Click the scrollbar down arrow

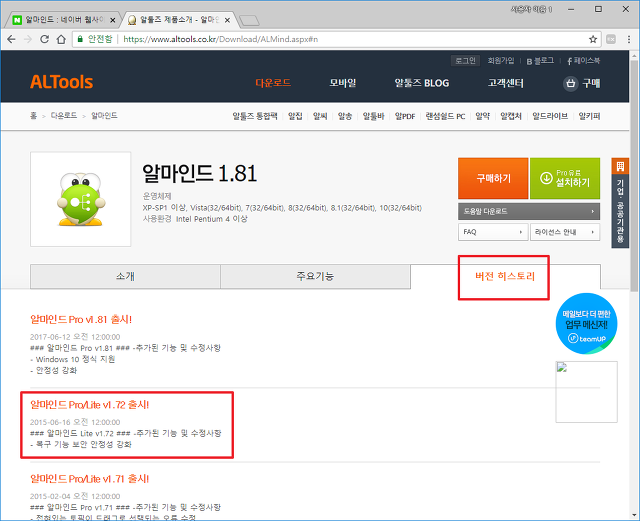[x=634, y=515]
